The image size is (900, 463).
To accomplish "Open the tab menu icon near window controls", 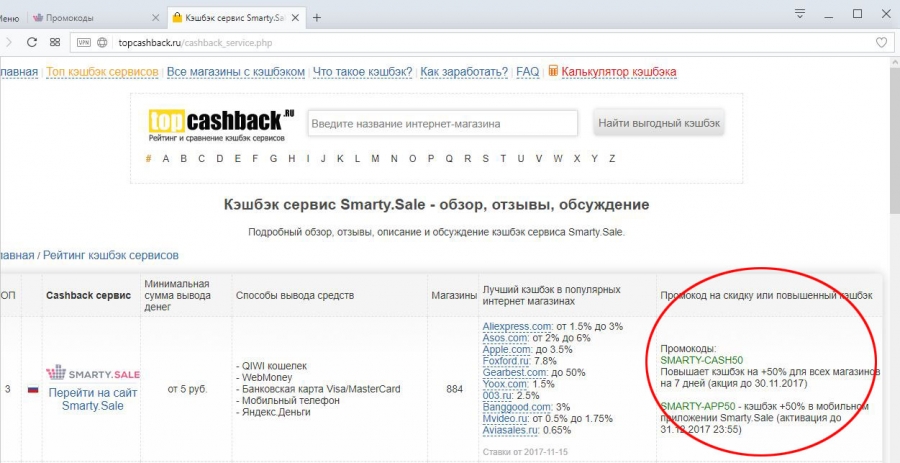I will (800, 14).
